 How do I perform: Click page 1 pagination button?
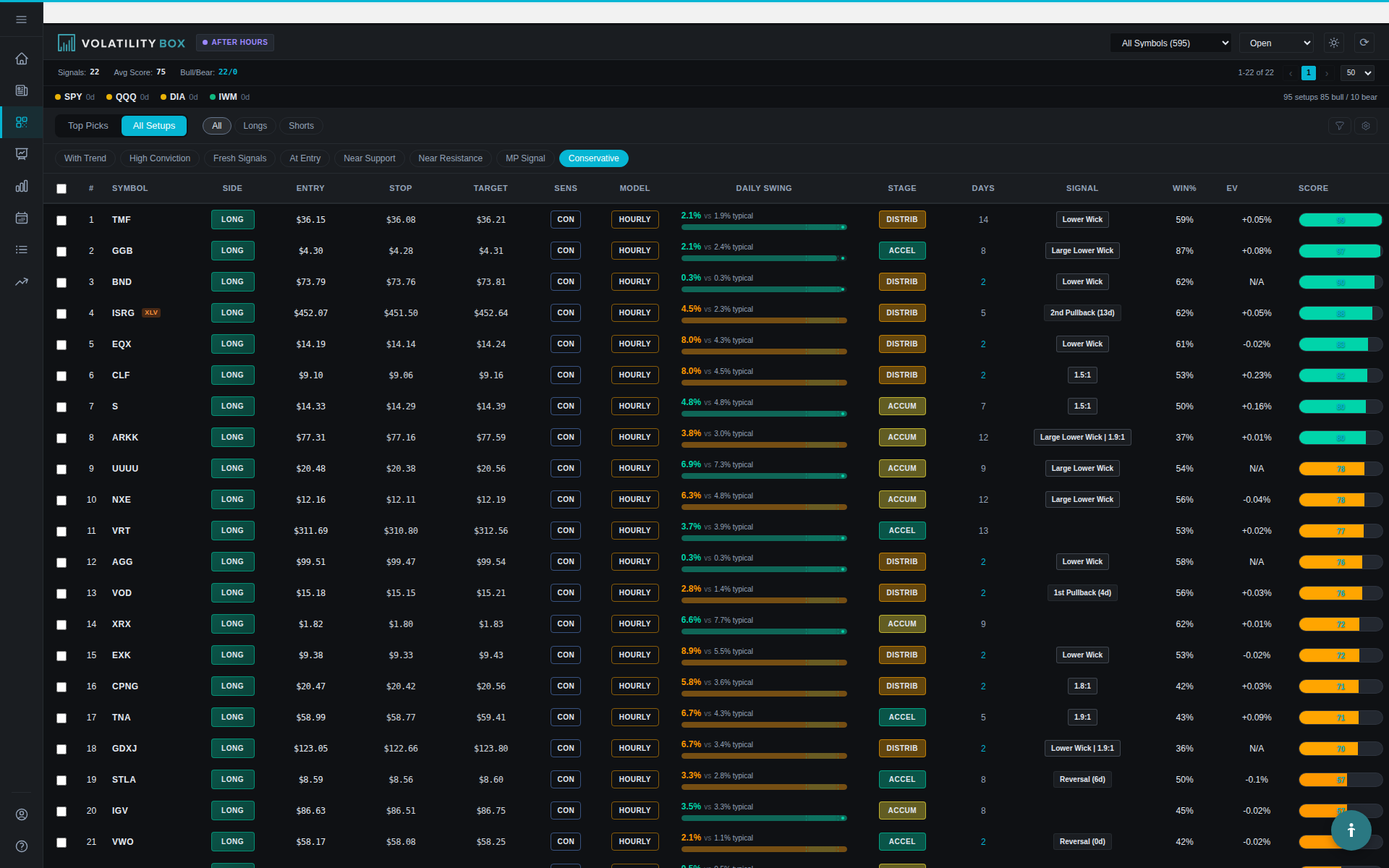click(x=1309, y=73)
